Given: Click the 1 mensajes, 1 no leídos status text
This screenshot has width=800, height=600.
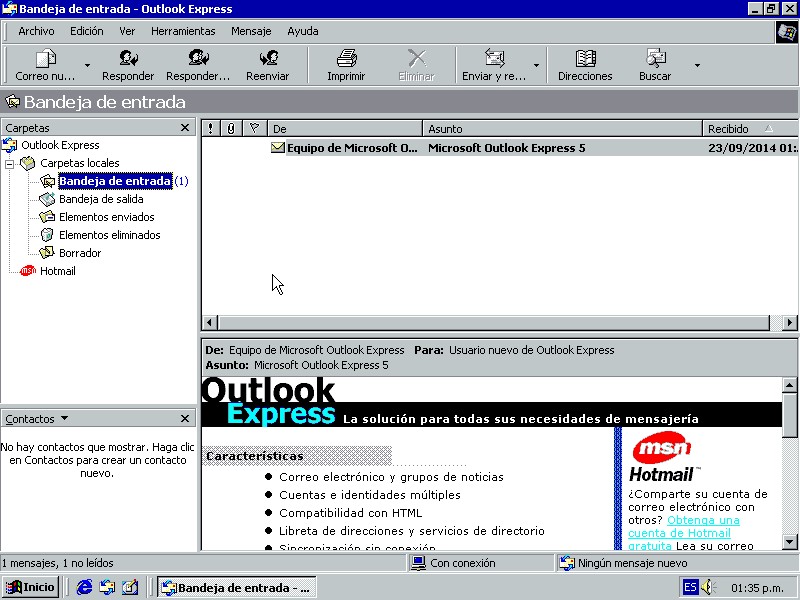Looking at the screenshot, I should tap(57, 563).
